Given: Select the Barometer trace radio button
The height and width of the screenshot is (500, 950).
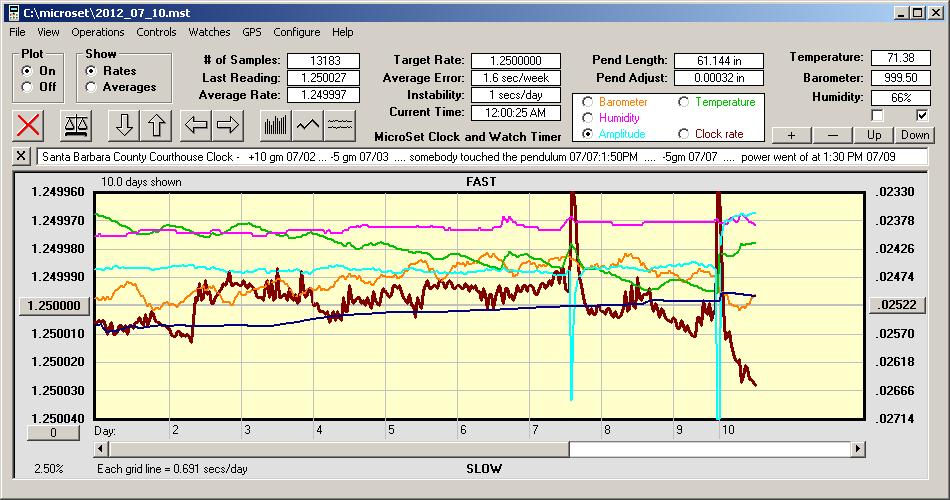Looking at the screenshot, I should [587, 102].
